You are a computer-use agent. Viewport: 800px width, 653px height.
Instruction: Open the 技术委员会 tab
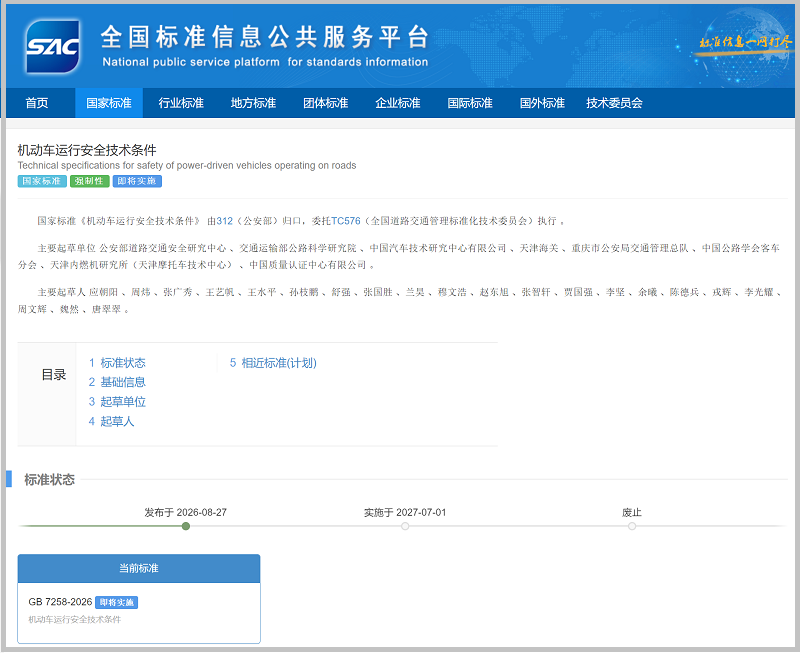coord(614,103)
